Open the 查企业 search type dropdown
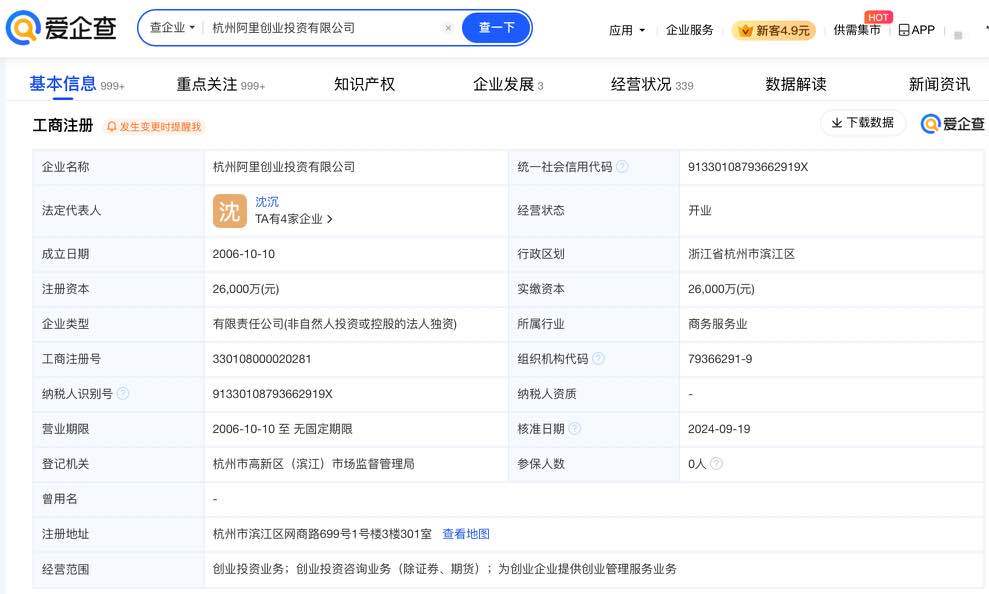Viewport: 989px width, 594px height. pos(172,28)
